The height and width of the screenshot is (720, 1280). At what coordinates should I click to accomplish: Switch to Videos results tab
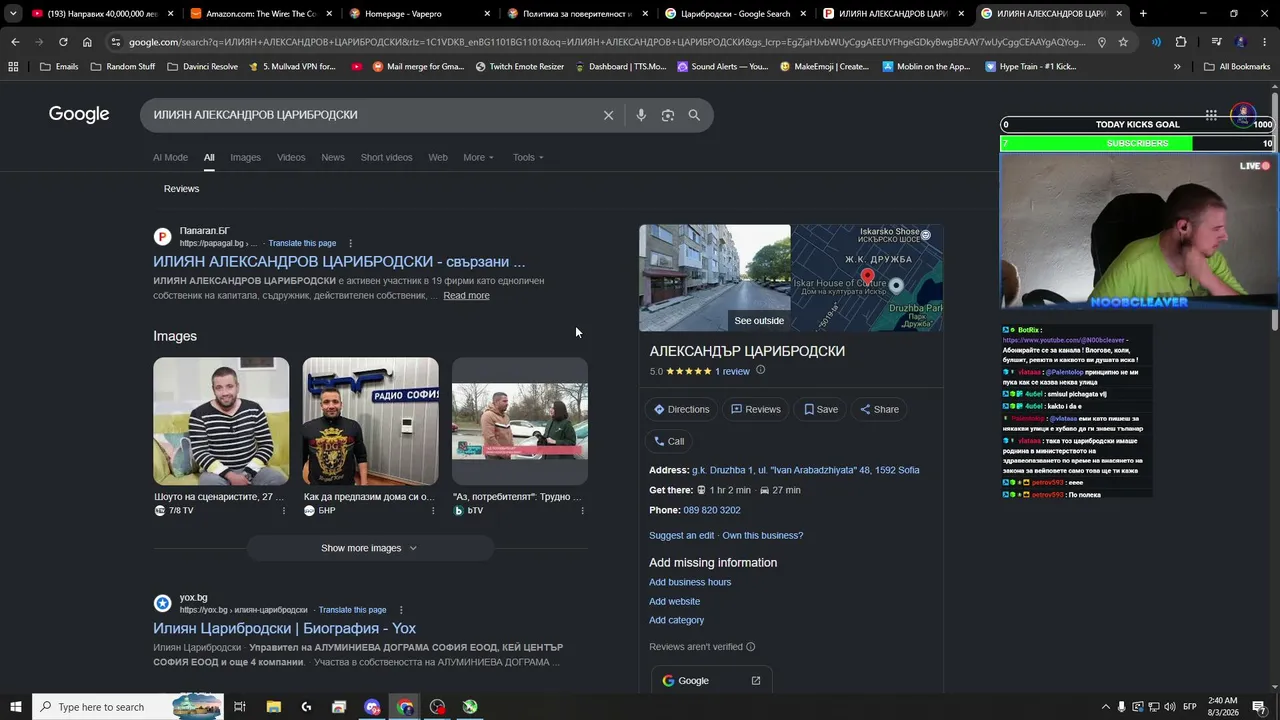tap(291, 157)
